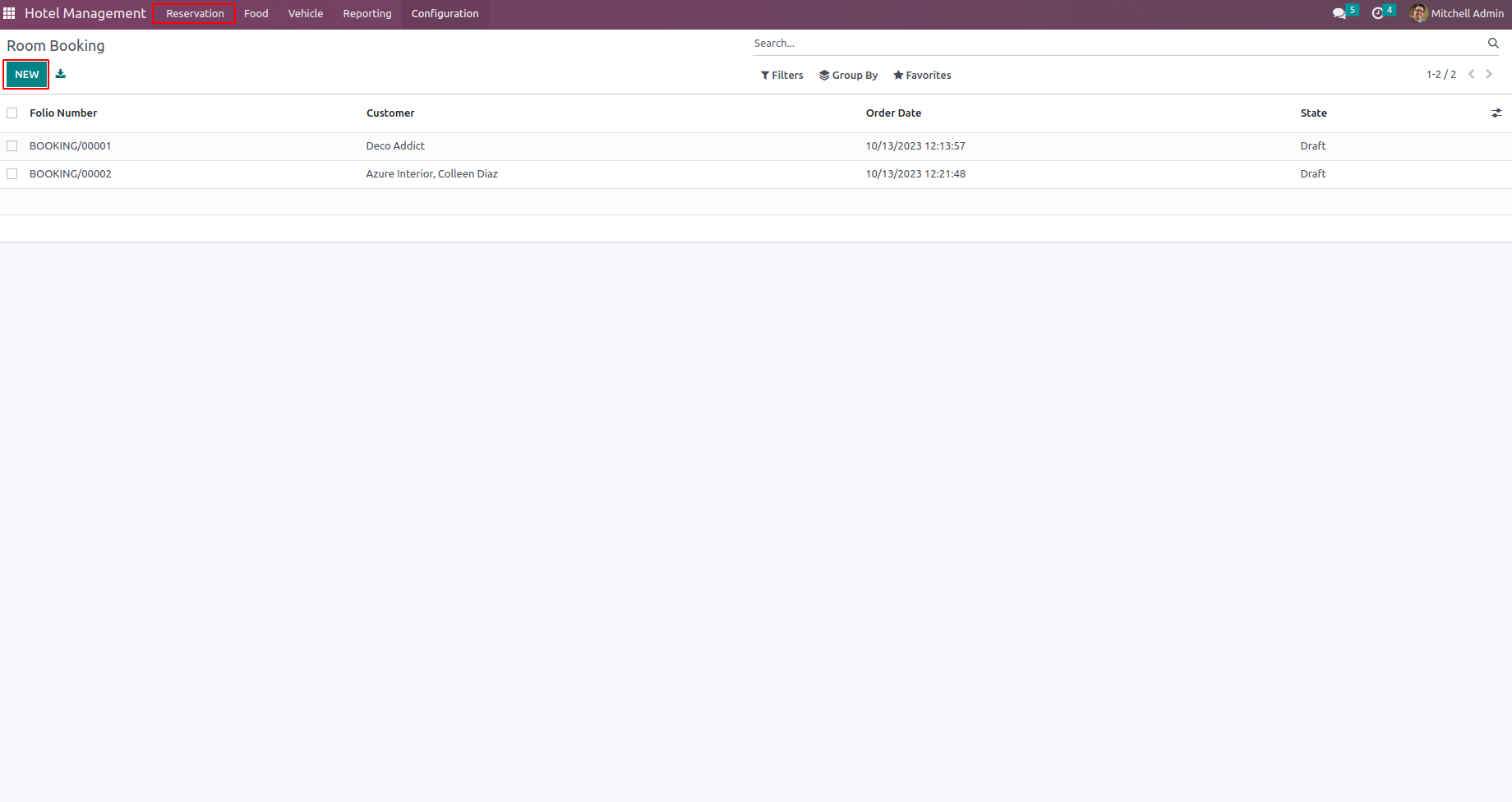The height and width of the screenshot is (802, 1512).
Task: Go to the previous page arrow
Action: pos(1472,74)
